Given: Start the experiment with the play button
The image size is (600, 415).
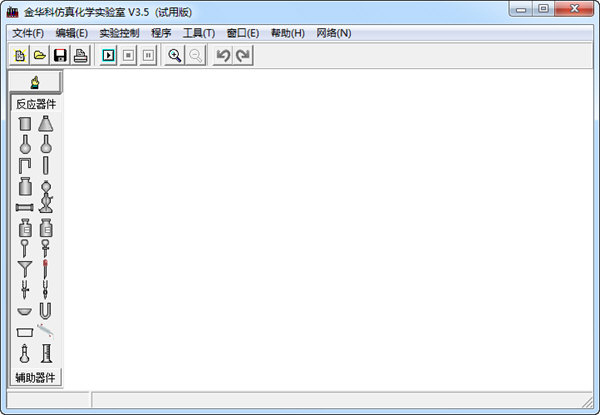Looking at the screenshot, I should [x=108, y=56].
